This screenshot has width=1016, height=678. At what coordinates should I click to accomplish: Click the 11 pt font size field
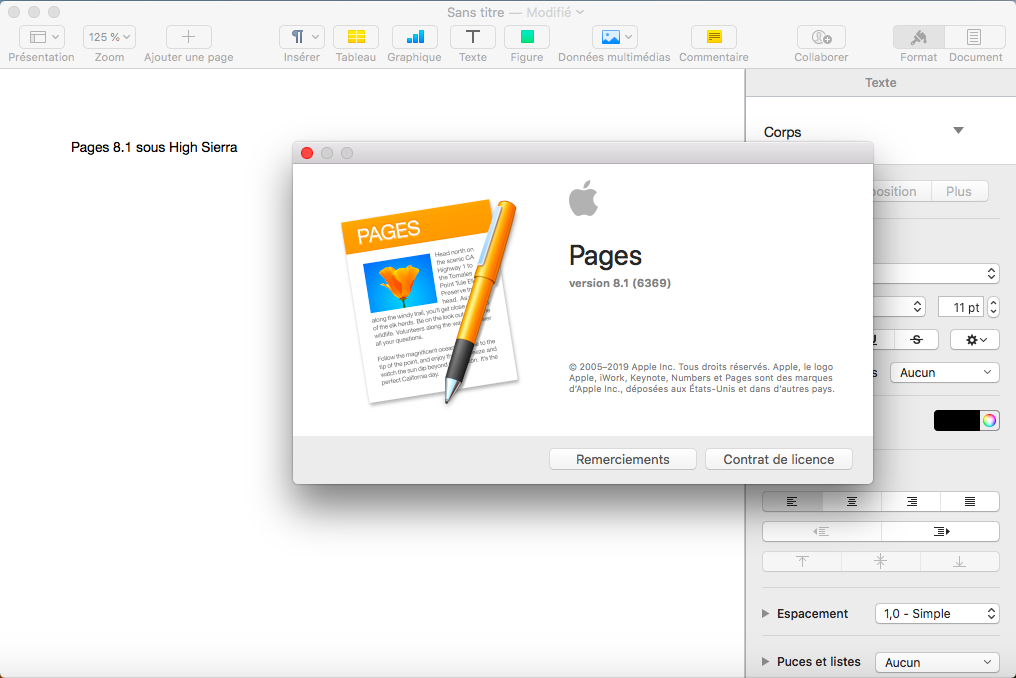pyautogui.click(x=961, y=307)
